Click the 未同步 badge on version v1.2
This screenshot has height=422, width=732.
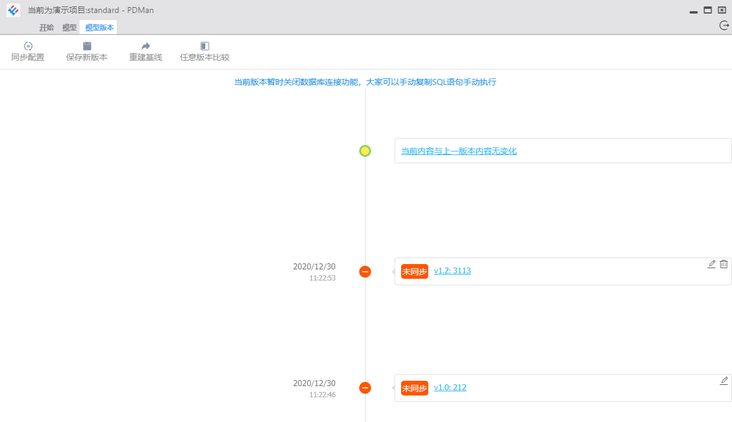point(414,272)
